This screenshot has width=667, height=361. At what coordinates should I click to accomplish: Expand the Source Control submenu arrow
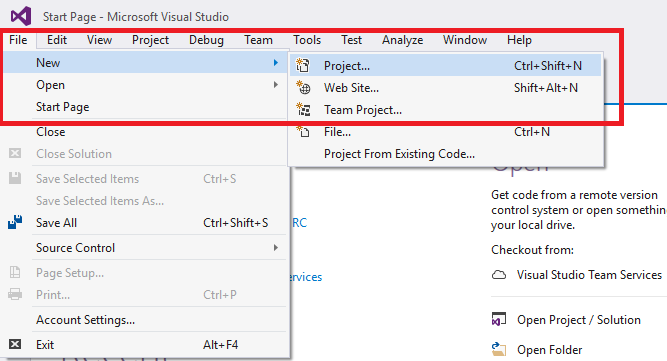pyautogui.click(x=276, y=247)
